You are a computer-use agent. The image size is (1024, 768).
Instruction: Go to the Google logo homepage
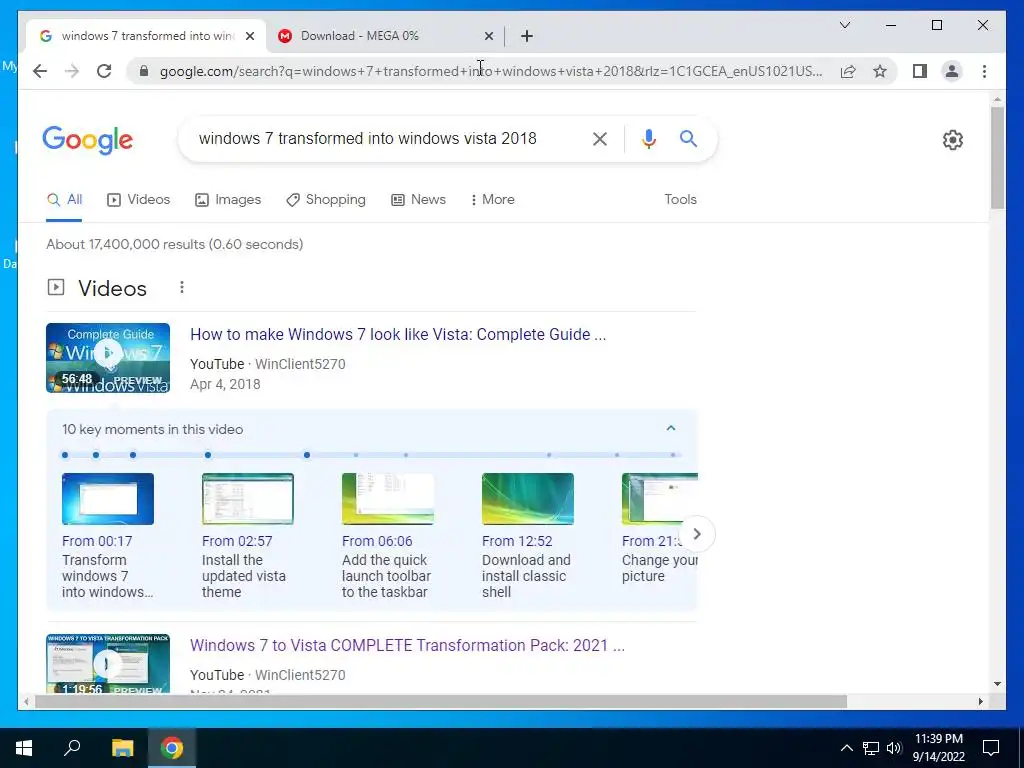88,140
